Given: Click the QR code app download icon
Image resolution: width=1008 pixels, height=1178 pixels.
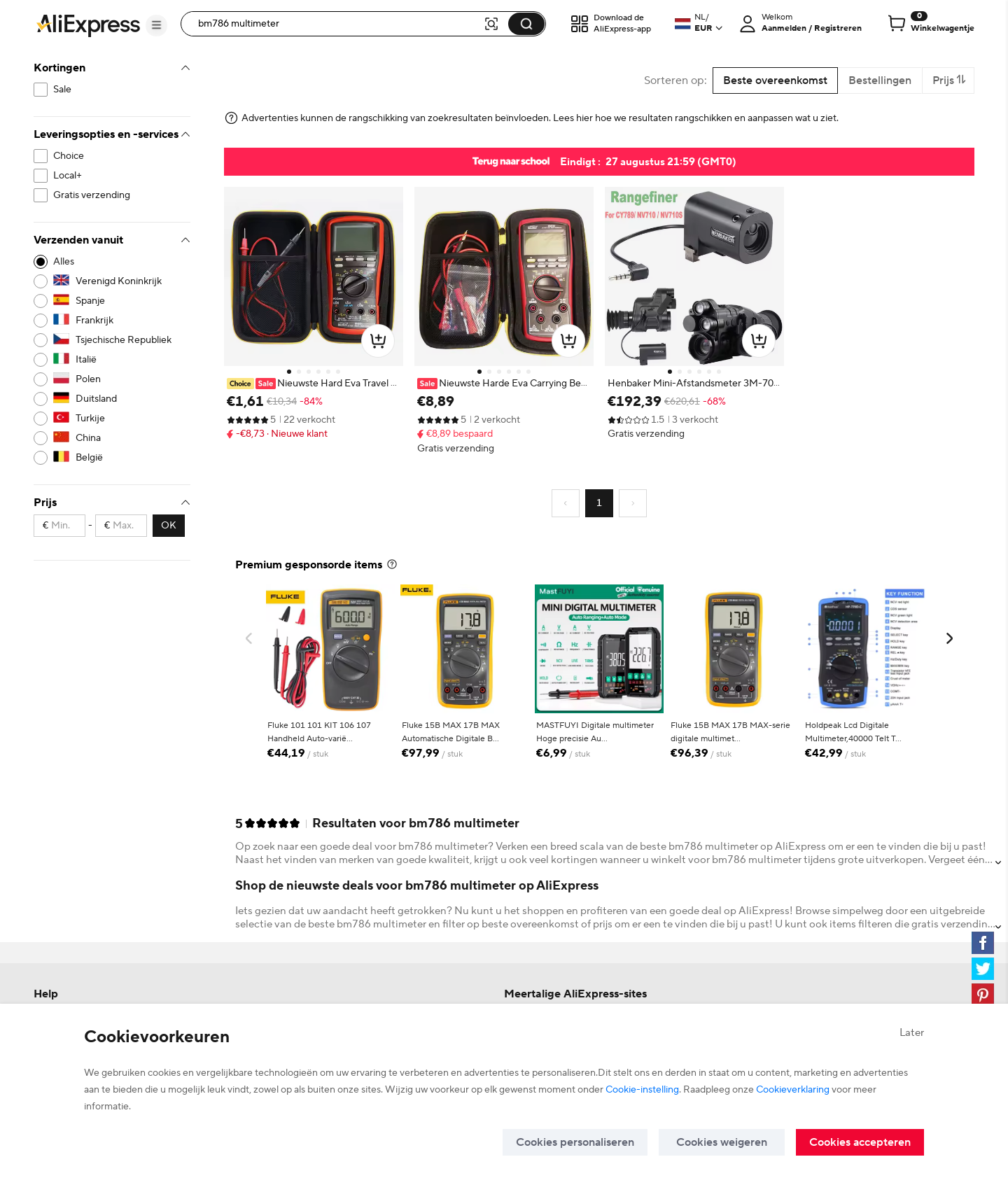Looking at the screenshot, I should pyautogui.click(x=580, y=24).
